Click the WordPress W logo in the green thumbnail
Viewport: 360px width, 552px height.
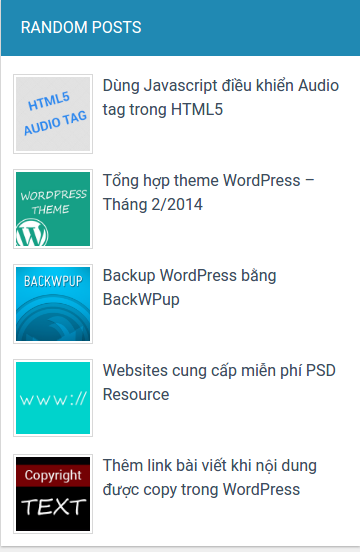pyautogui.click(x=32, y=233)
